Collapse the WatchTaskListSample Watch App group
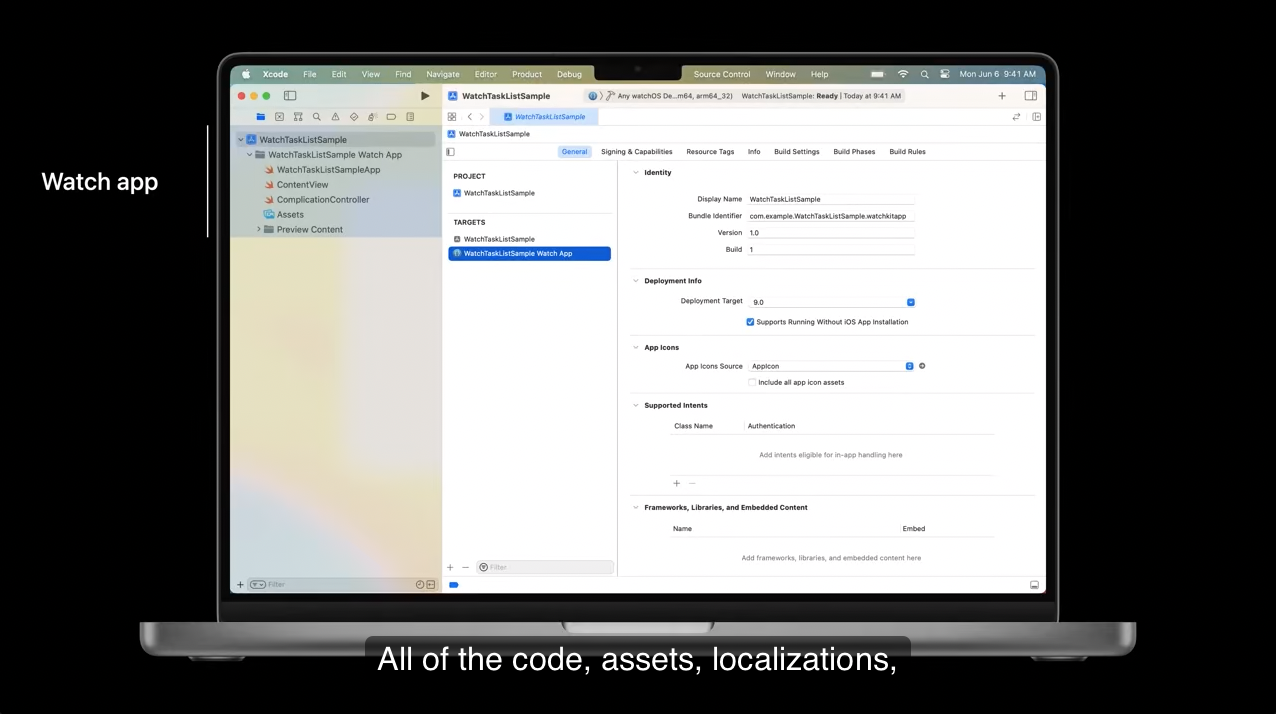1276x714 pixels. click(x=250, y=155)
